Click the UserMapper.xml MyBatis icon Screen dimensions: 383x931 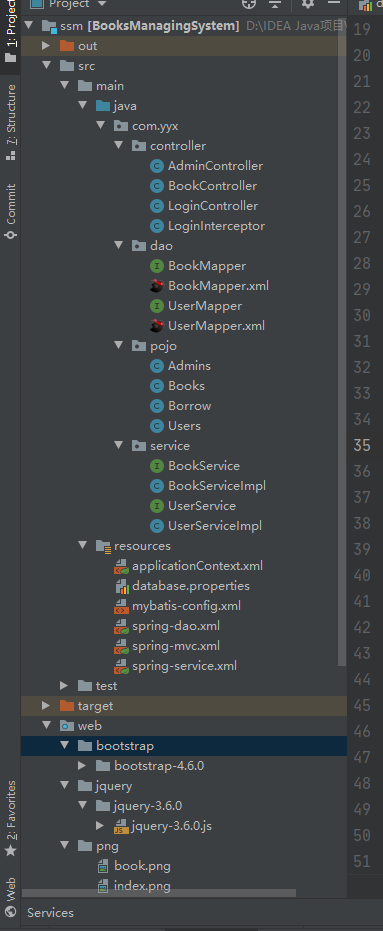[x=157, y=325]
